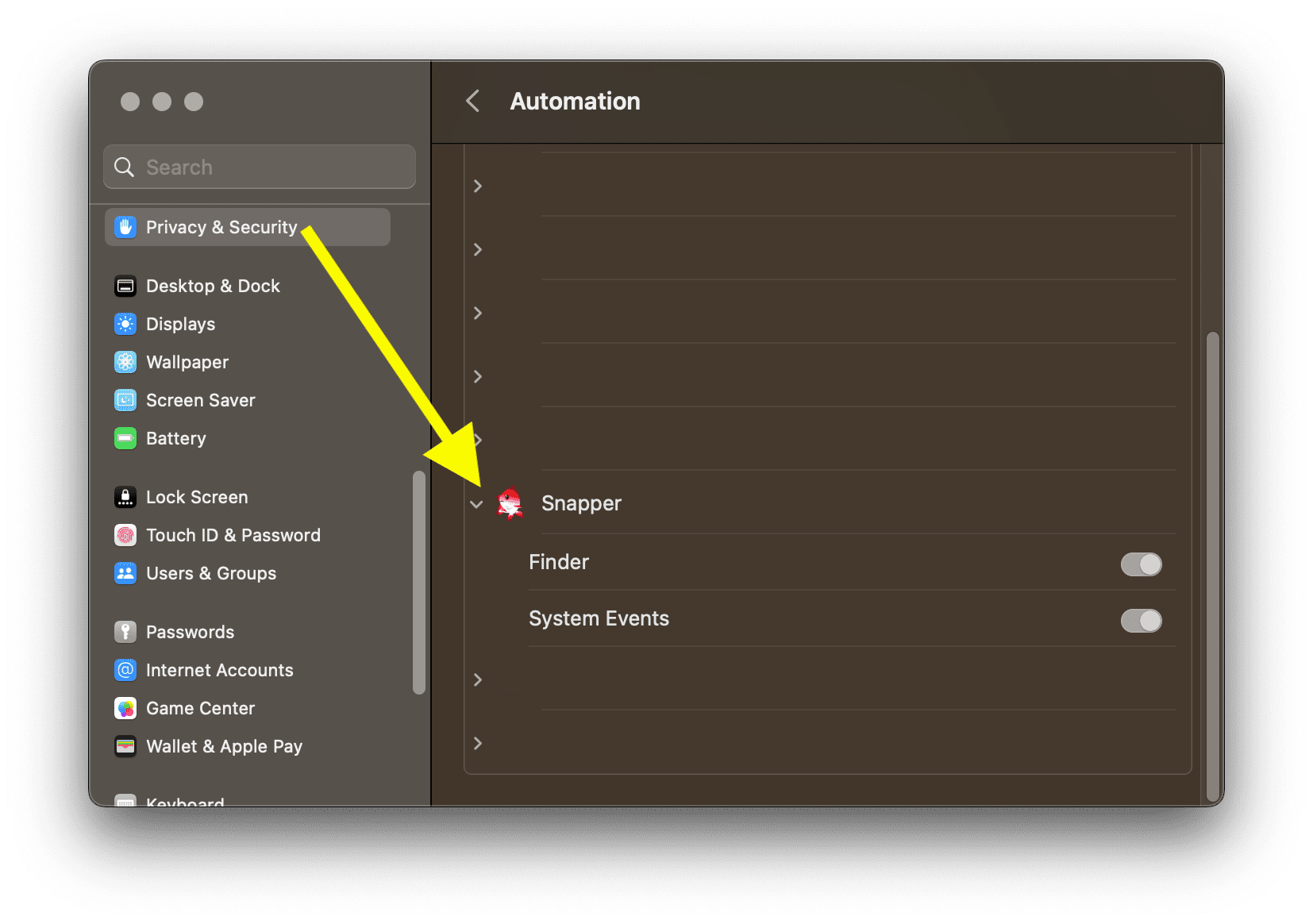Expand the first app row chevron
1313x924 pixels.
pyautogui.click(x=477, y=186)
